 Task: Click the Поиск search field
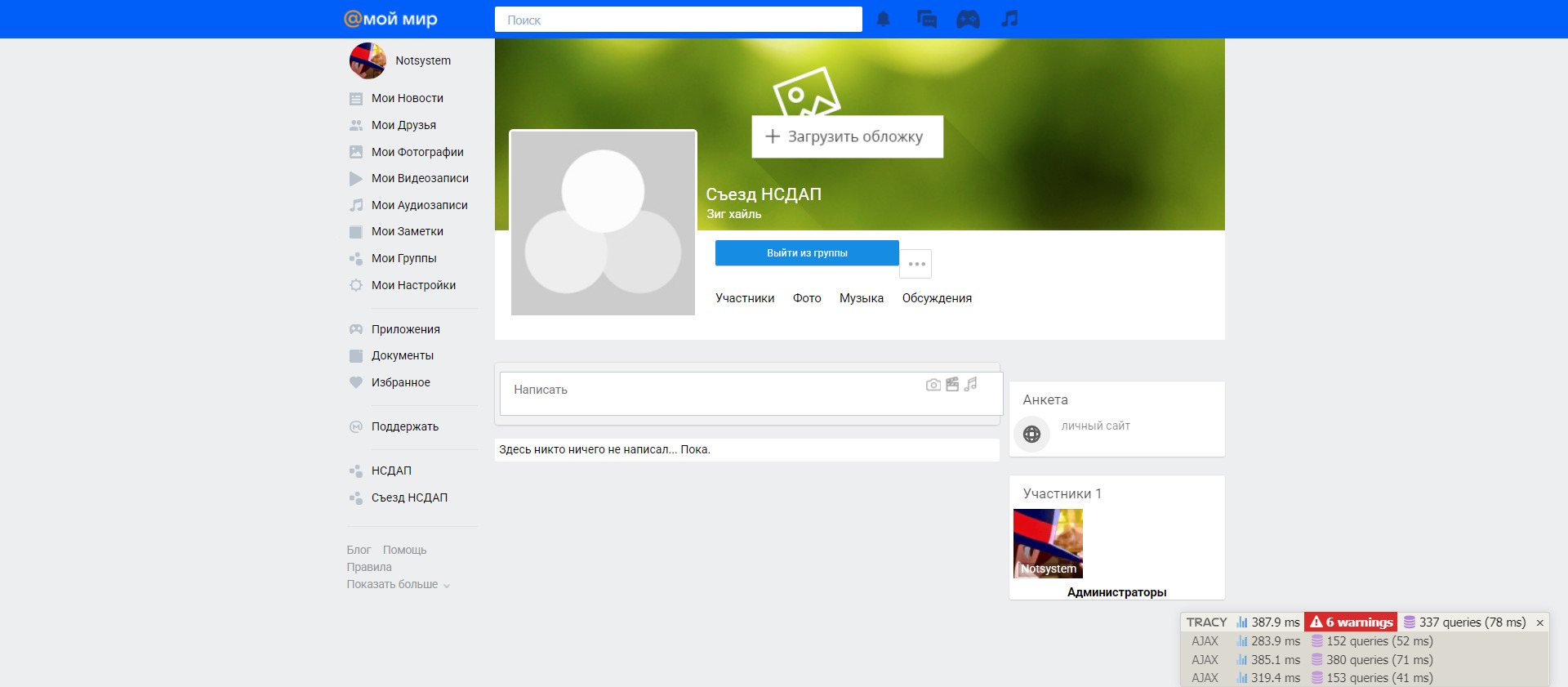(679, 20)
